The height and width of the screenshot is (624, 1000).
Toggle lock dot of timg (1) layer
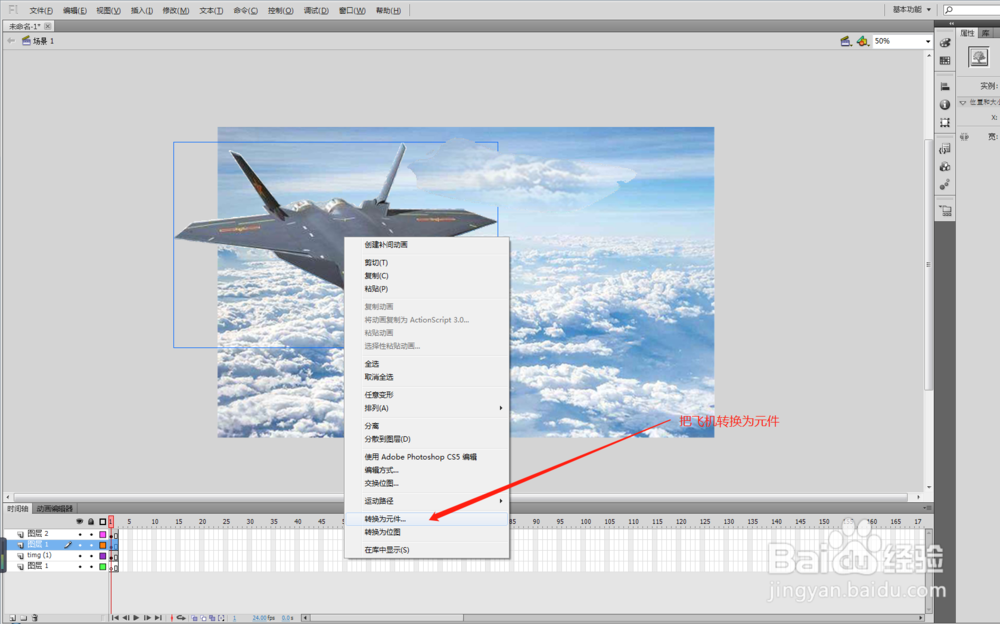pos(91,556)
